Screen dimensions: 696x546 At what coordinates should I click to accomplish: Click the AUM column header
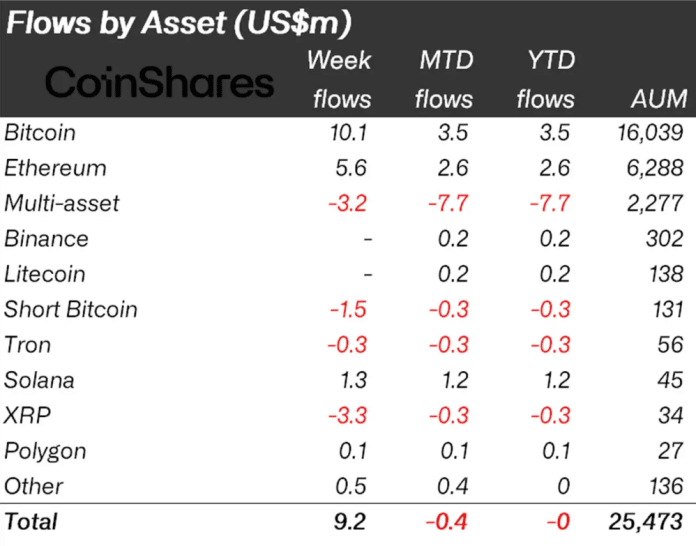[659, 99]
